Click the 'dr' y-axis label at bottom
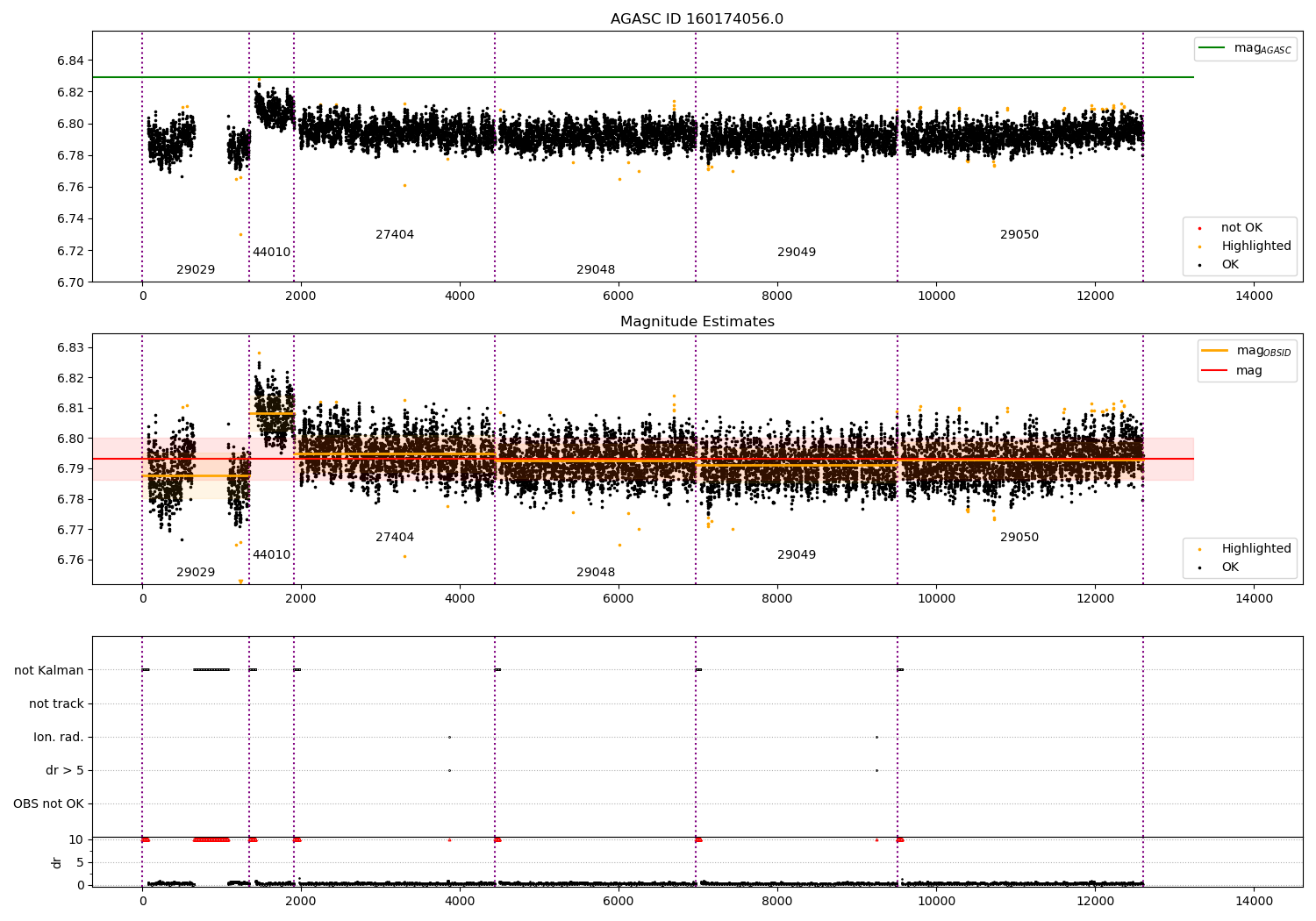This screenshot has height=921, width=1316. (57, 862)
